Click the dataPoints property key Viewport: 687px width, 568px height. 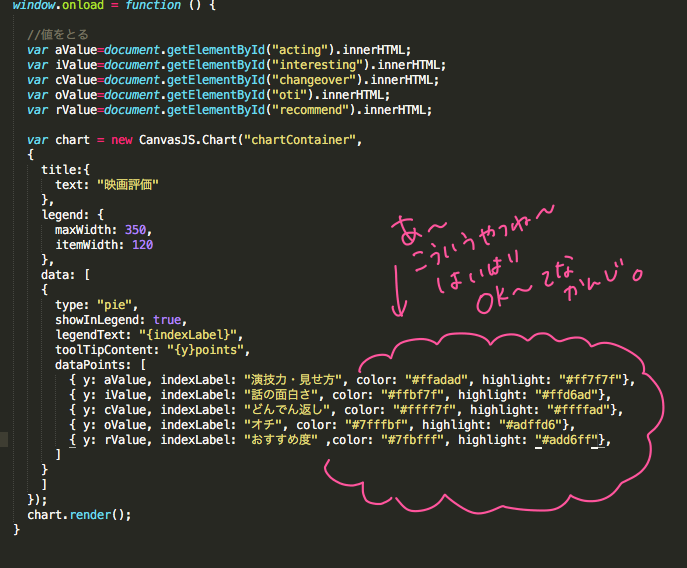(x=90, y=365)
